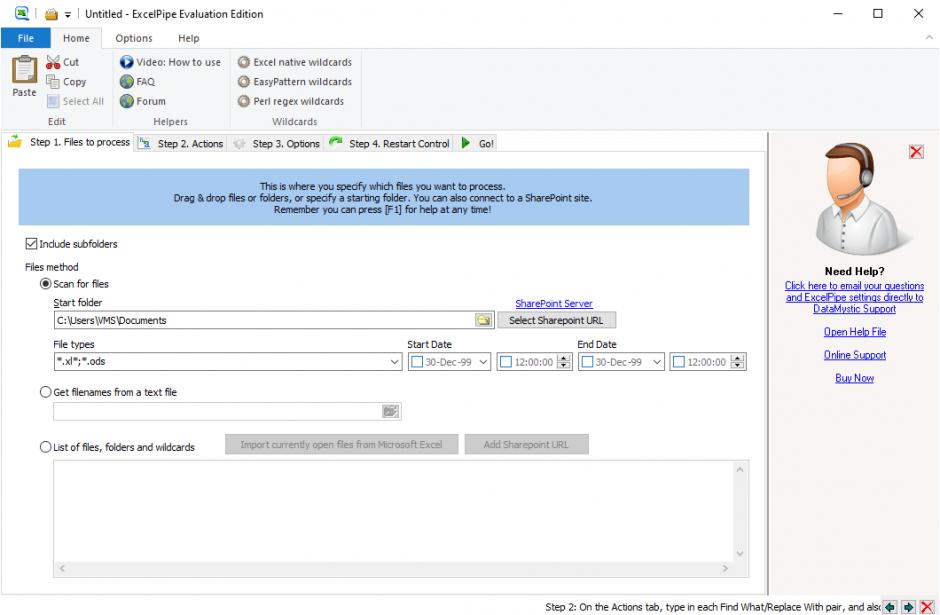Open Excel native wildcards reference
Image resolution: width=940 pixels, height=615 pixels.
(294, 62)
